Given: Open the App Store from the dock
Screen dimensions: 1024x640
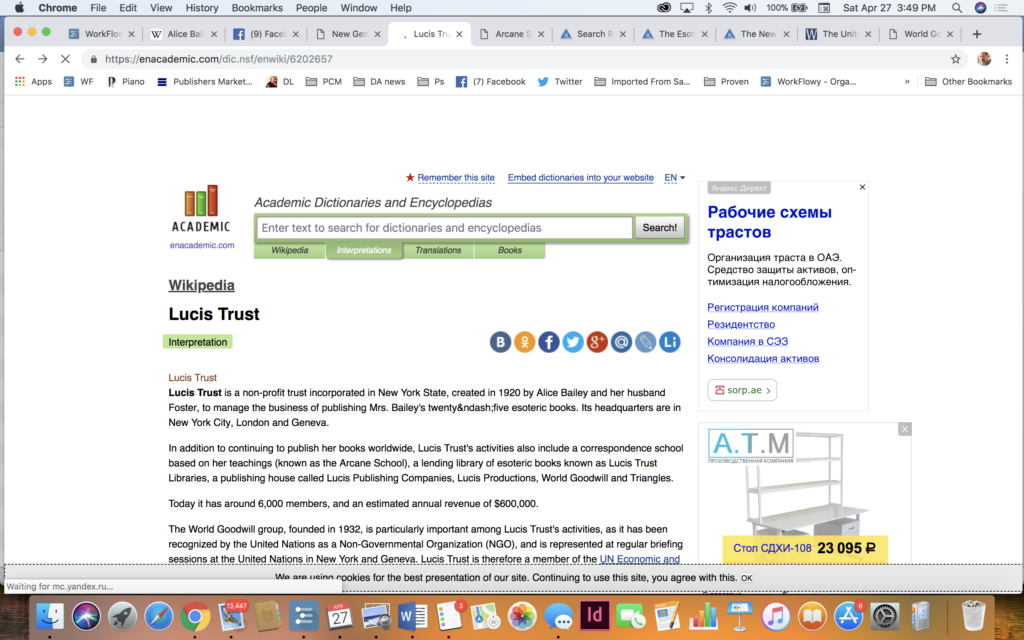Looking at the screenshot, I should point(848,616).
